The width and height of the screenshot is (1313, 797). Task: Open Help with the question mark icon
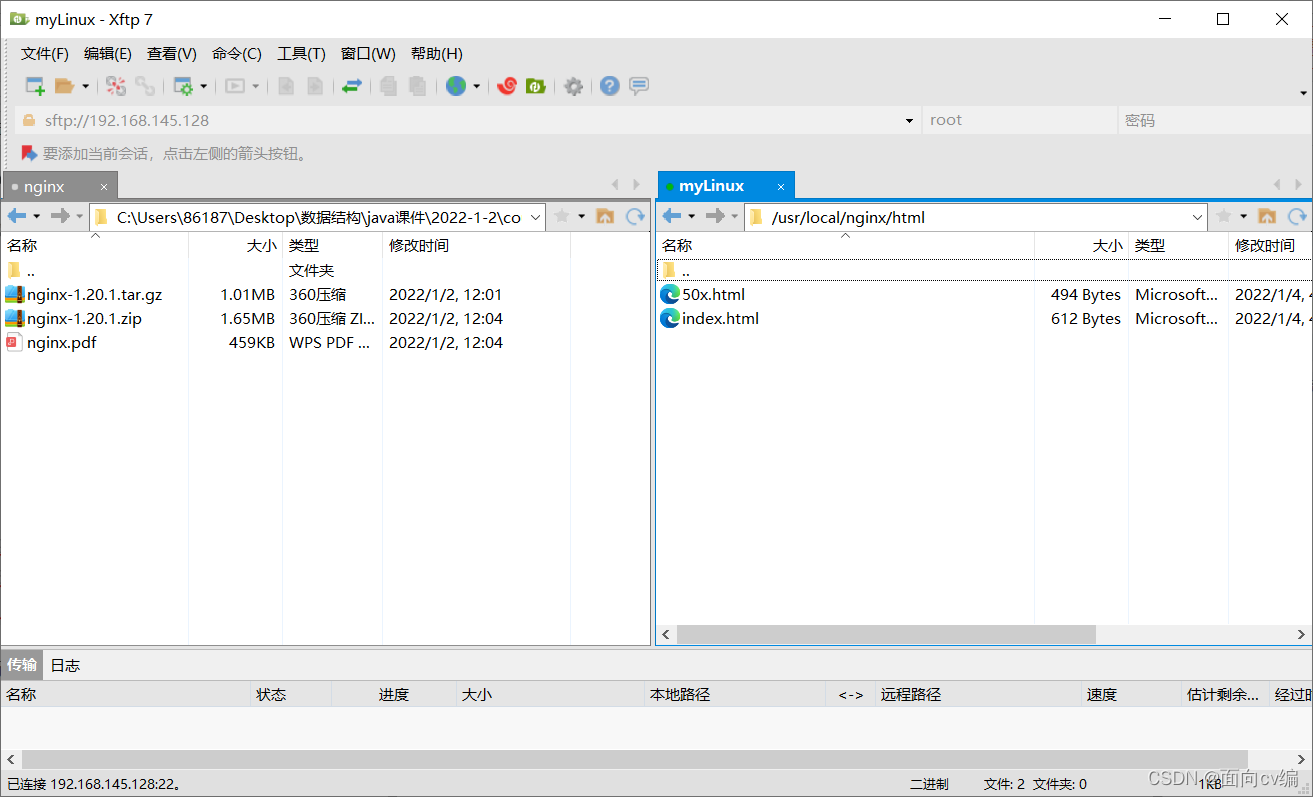[610, 86]
